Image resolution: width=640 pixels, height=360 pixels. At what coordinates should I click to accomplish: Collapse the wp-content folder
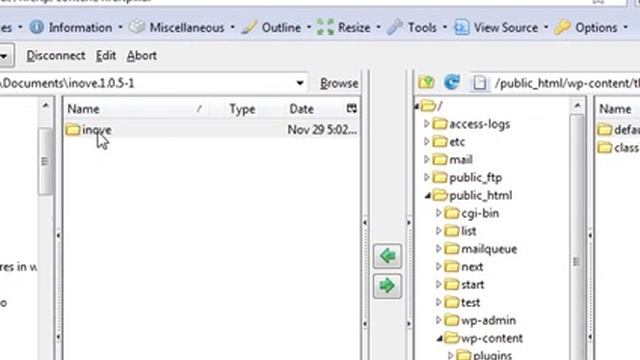440,339
